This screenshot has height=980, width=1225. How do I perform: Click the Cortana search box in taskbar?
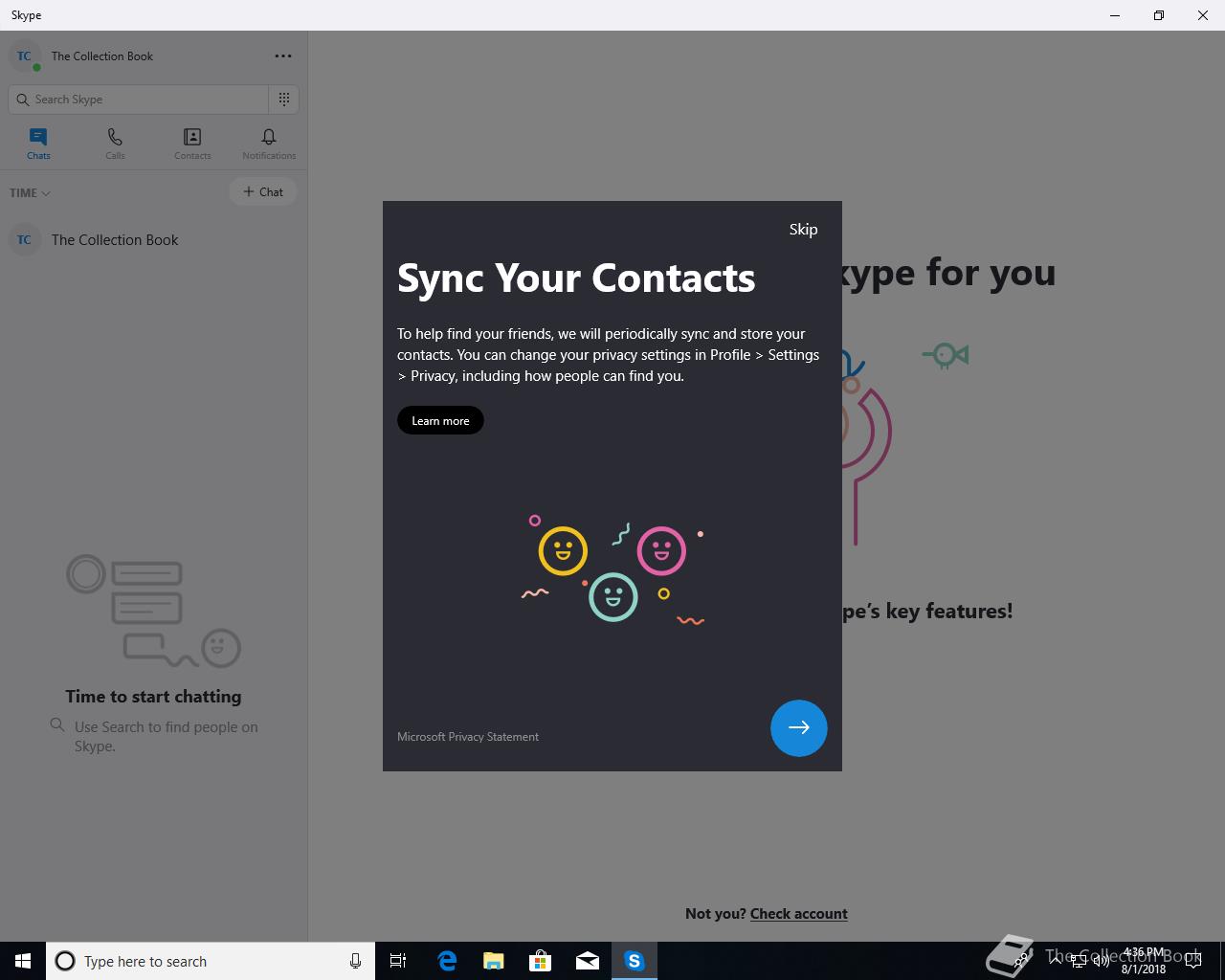click(211, 961)
